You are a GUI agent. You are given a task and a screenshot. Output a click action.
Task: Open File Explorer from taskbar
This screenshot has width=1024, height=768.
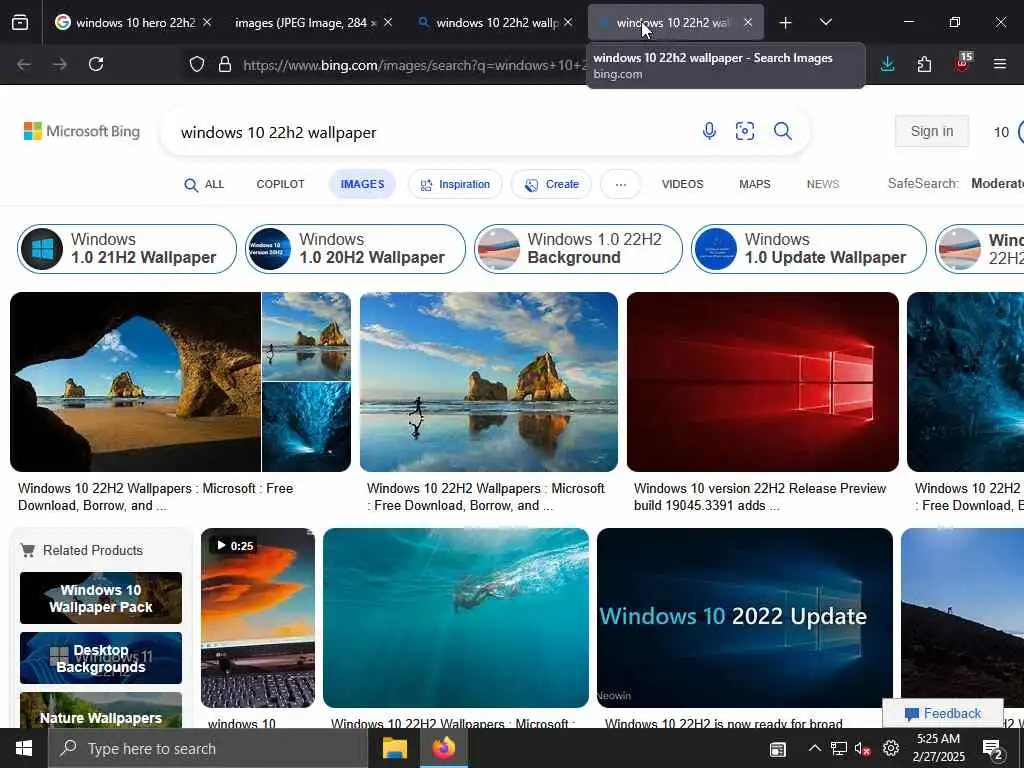[x=394, y=748]
